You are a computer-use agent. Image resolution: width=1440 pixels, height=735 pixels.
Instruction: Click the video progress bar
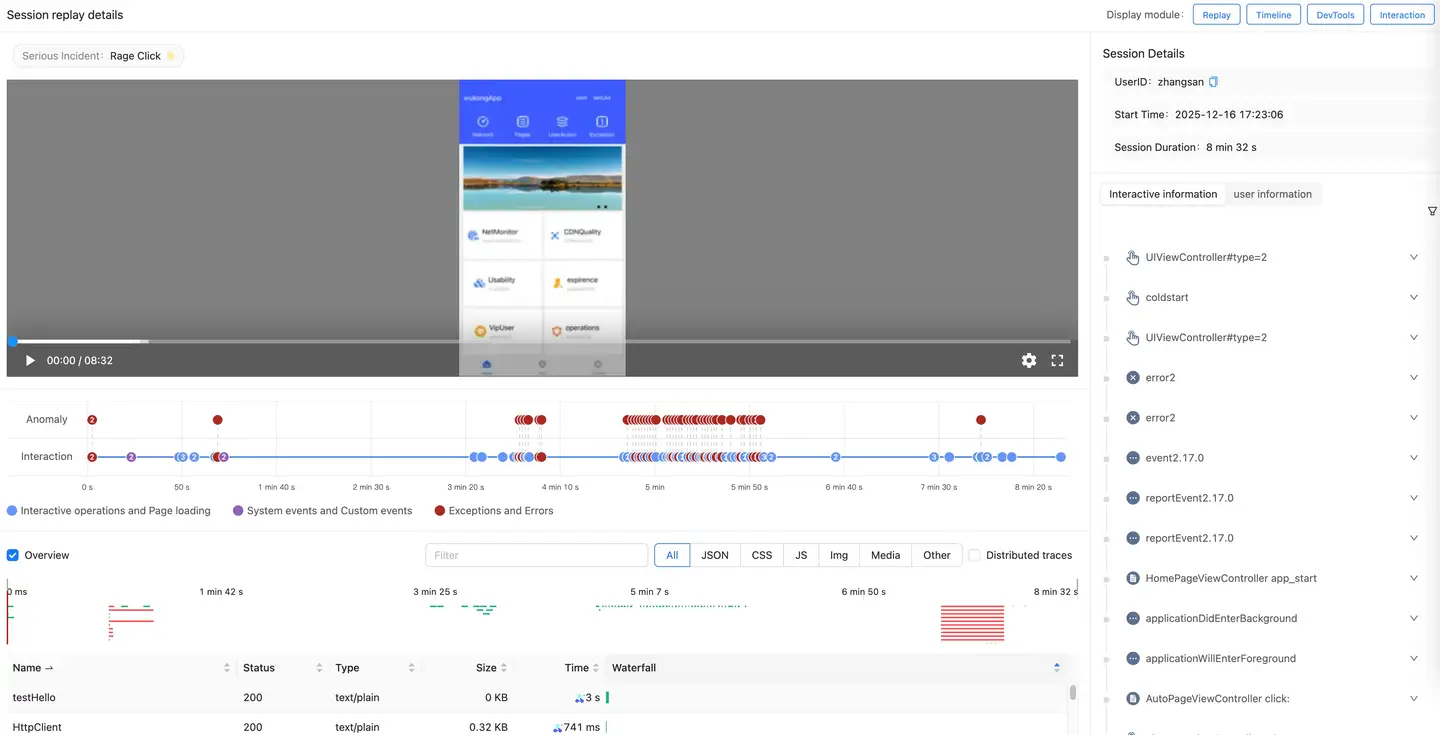[x=540, y=342]
